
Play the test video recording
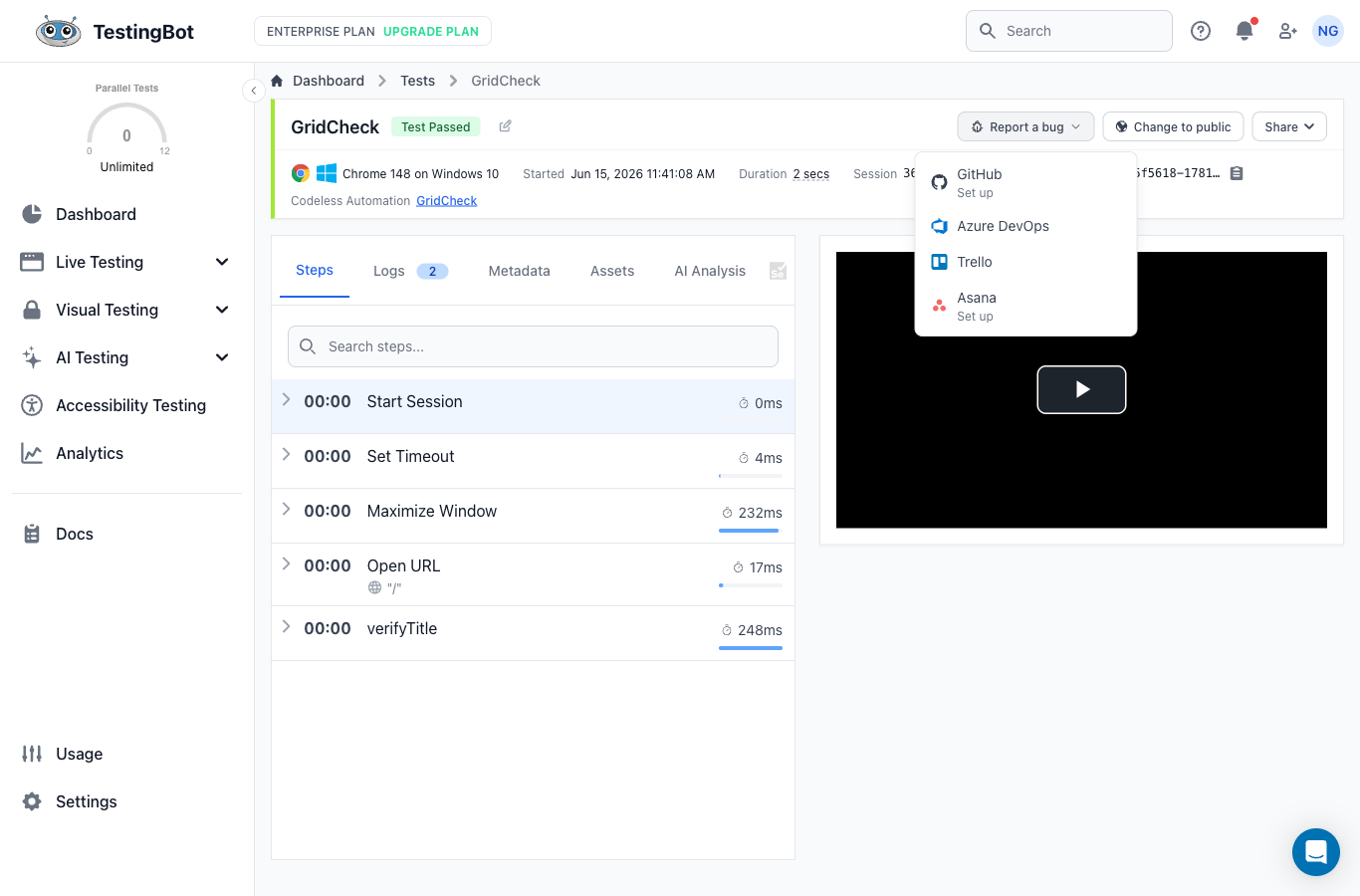pyautogui.click(x=1081, y=389)
